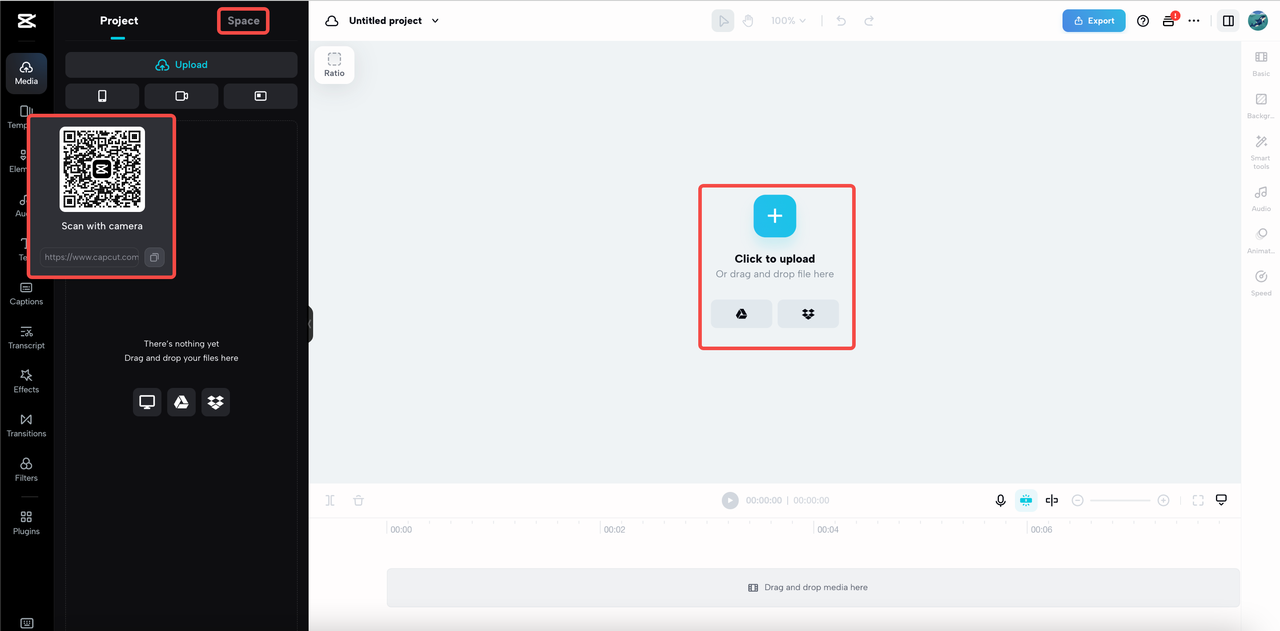Open the help question mark icon
The image size is (1280, 631).
[1143, 21]
